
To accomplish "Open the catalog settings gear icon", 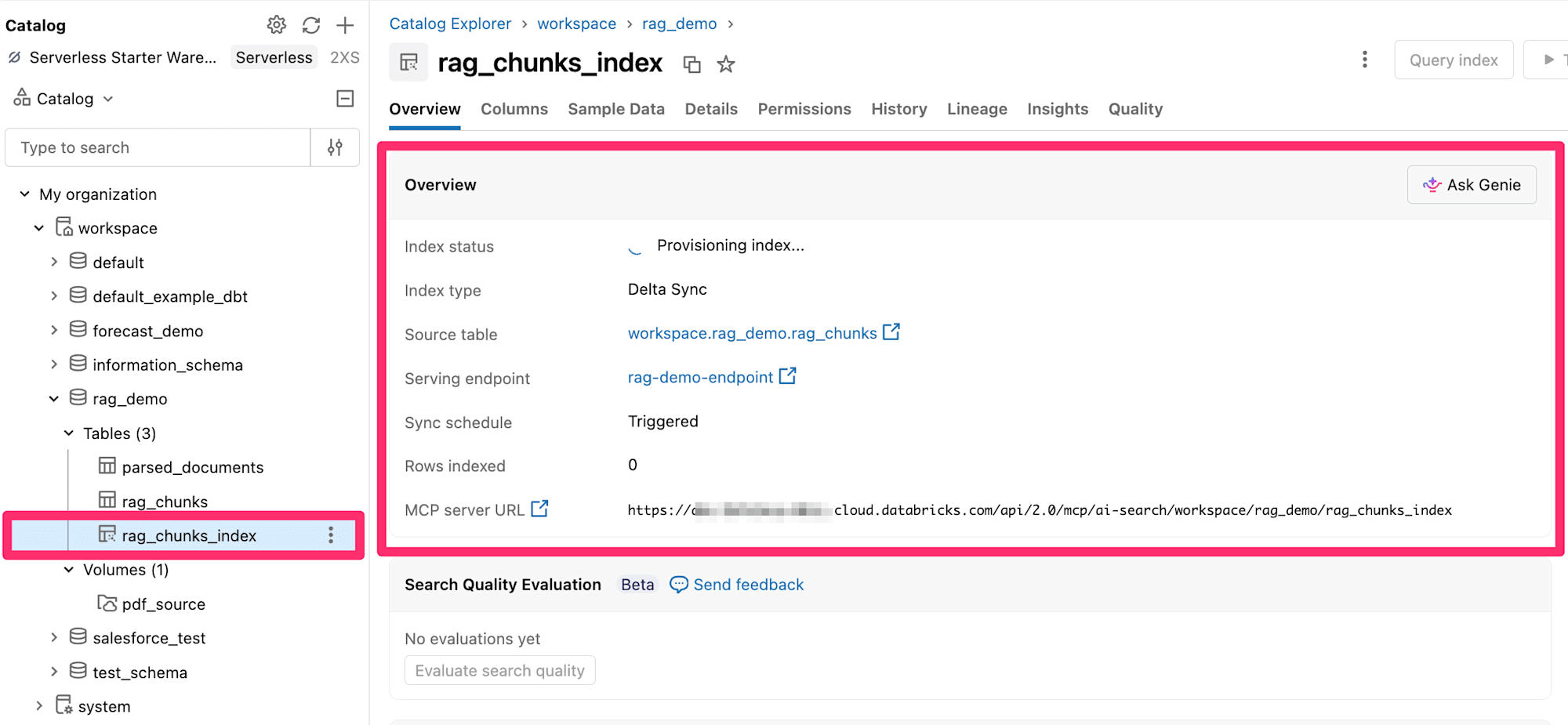I will (x=276, y=25).
